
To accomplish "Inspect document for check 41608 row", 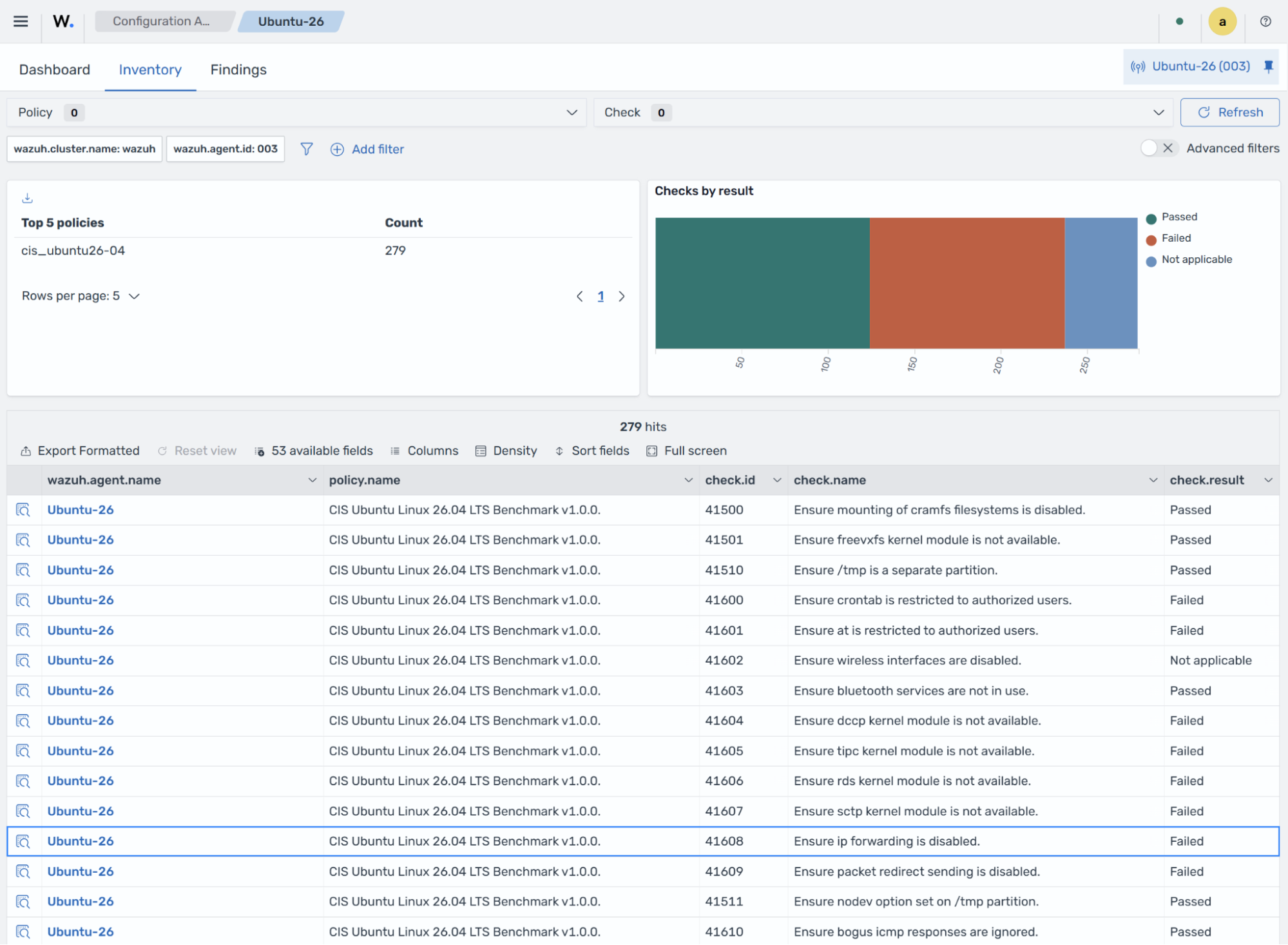I will [23, 841].
